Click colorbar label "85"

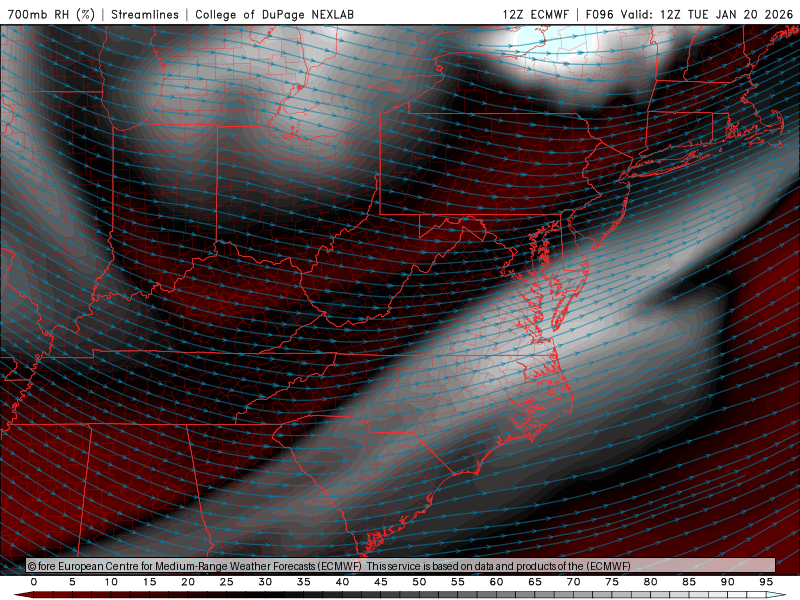(x=689, y=582)
